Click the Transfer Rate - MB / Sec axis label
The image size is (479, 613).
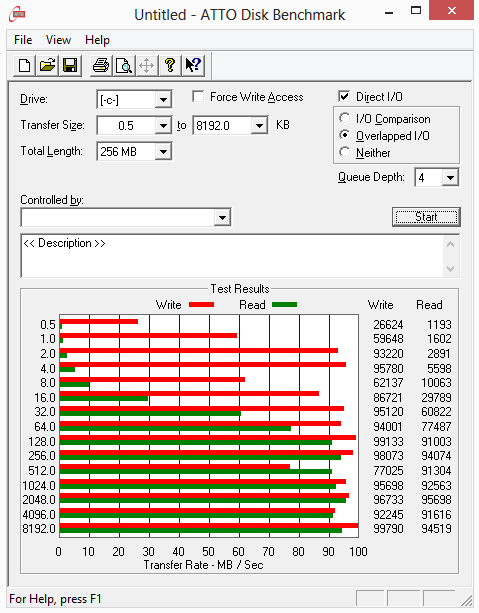[x=203, y=565]
